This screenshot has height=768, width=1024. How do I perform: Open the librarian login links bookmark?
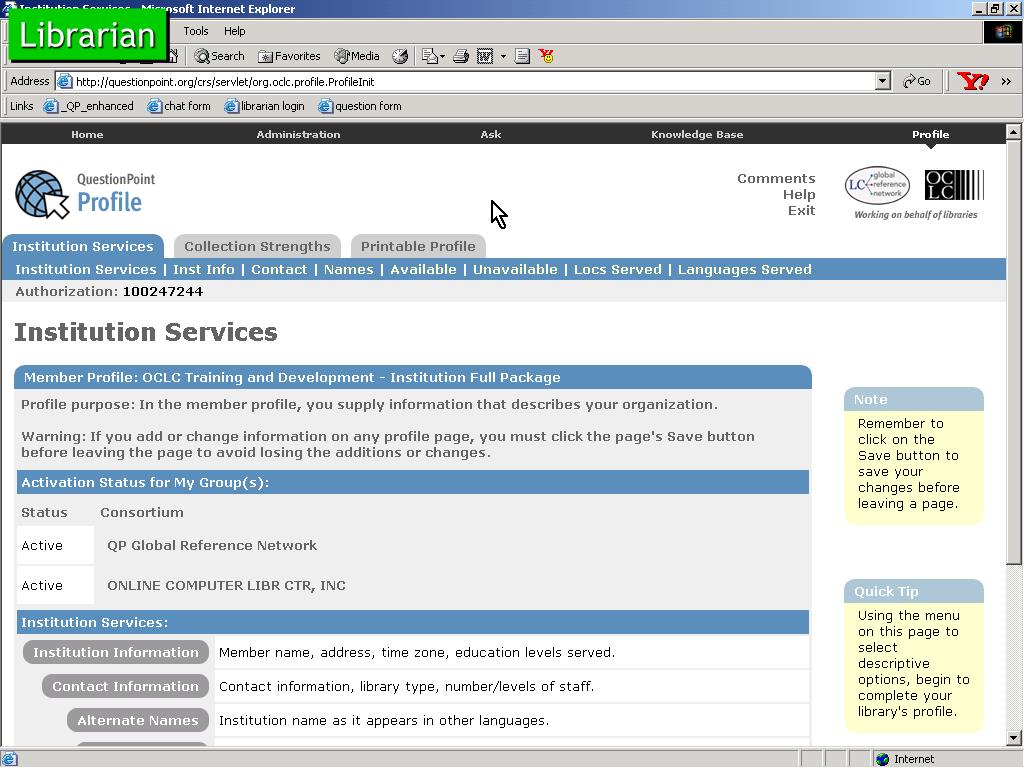tap(264, 106)
